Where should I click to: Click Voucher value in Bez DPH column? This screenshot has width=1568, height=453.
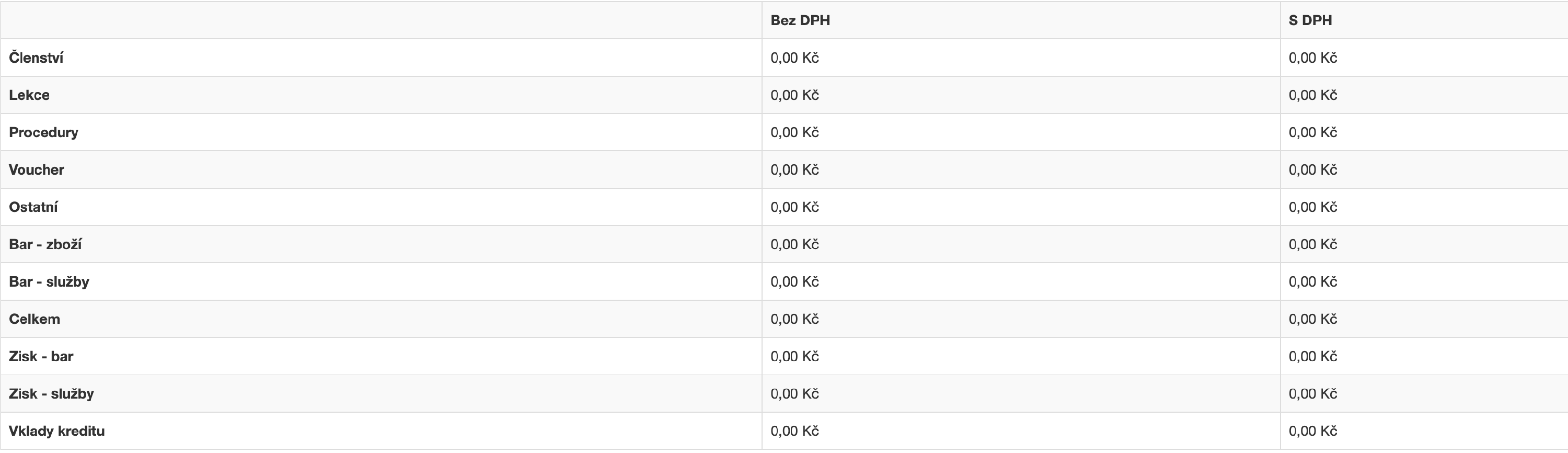[x=794, y=169]
